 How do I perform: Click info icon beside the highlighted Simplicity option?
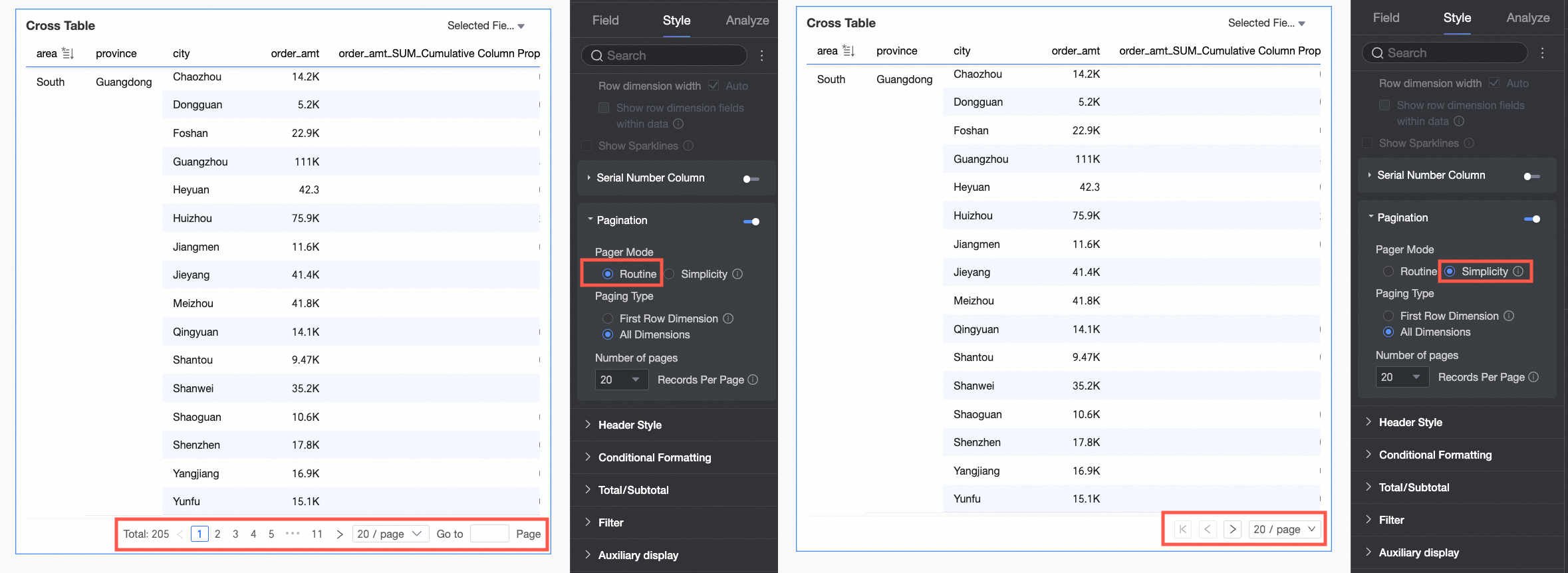tap(1518, 271)
